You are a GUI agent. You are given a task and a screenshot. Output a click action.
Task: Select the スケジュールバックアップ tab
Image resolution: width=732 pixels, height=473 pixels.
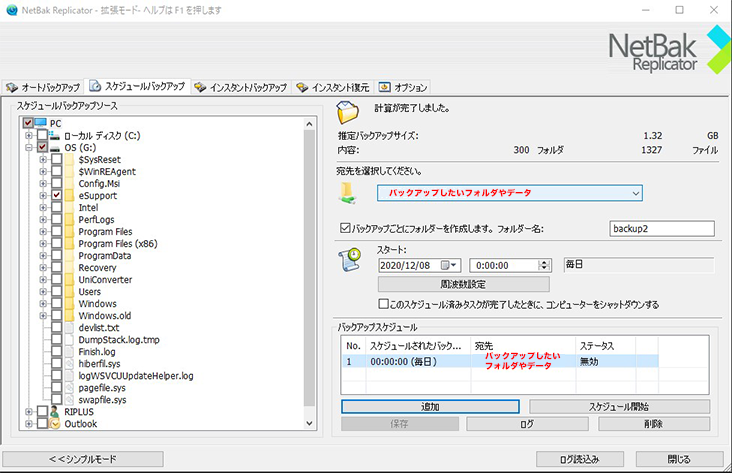(138, 86)
